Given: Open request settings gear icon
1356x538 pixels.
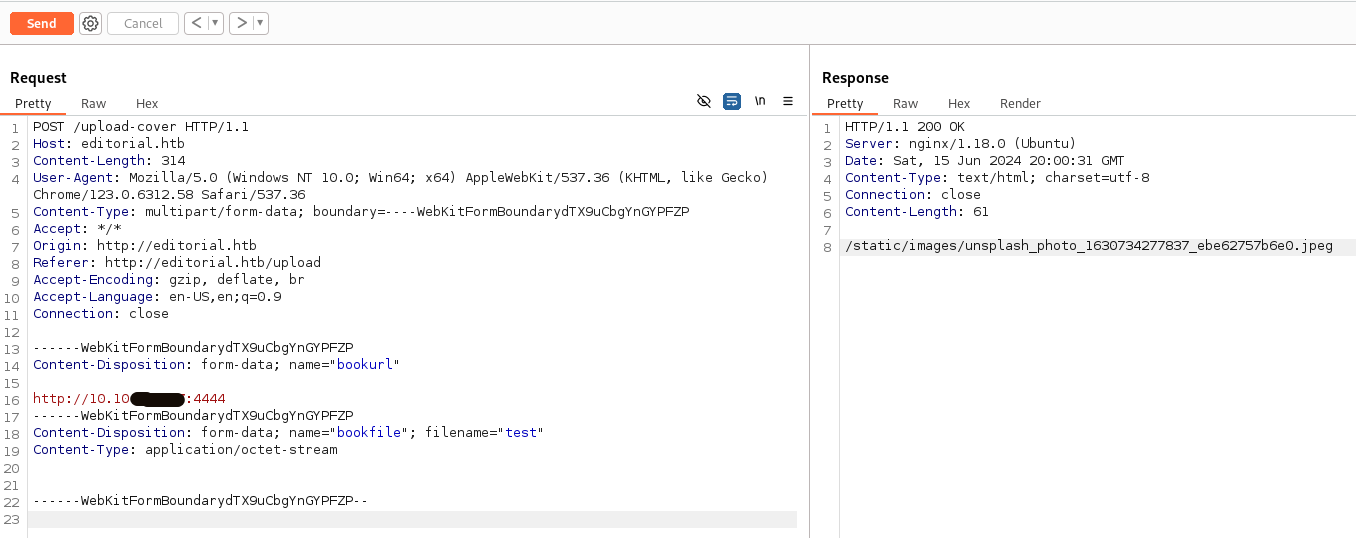Looking at the screenshot, I should tap(91, 23).
